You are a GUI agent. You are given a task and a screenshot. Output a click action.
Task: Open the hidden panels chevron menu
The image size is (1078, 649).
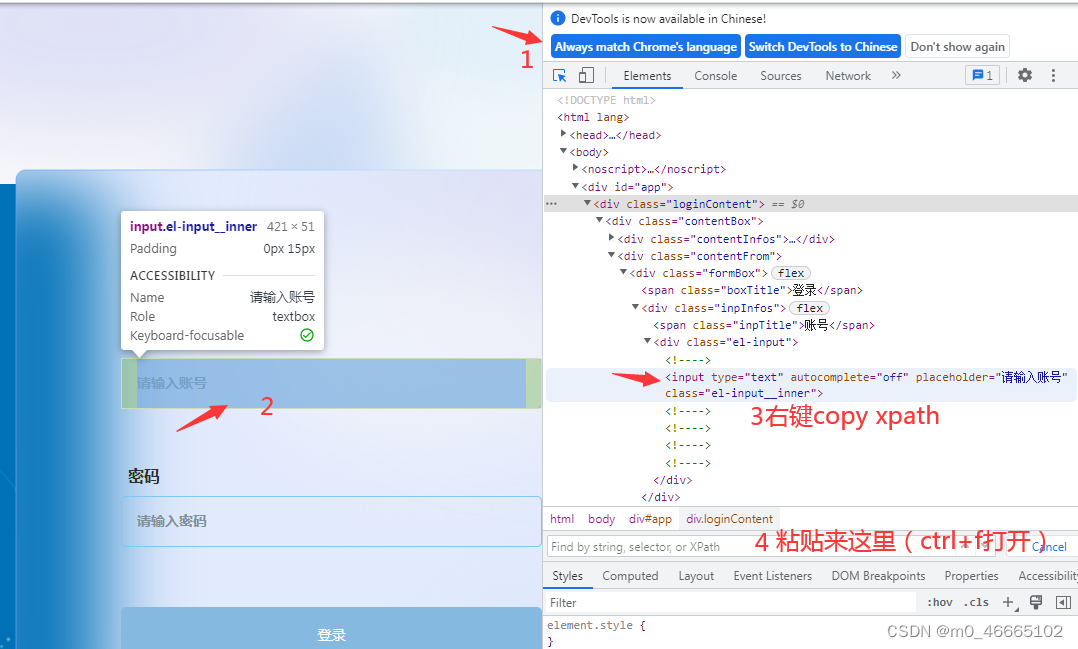[x=896, y=75]
